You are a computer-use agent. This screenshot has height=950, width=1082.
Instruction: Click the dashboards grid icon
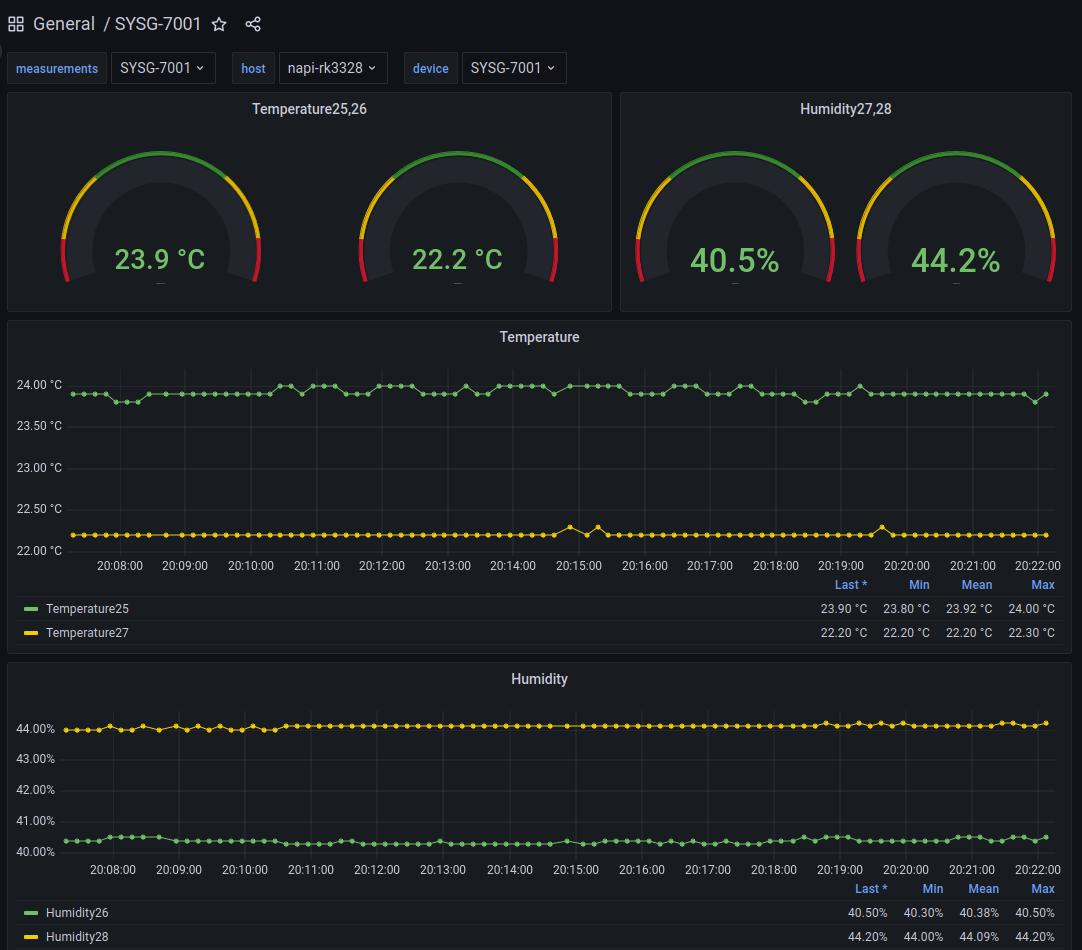tap(16, 24)
